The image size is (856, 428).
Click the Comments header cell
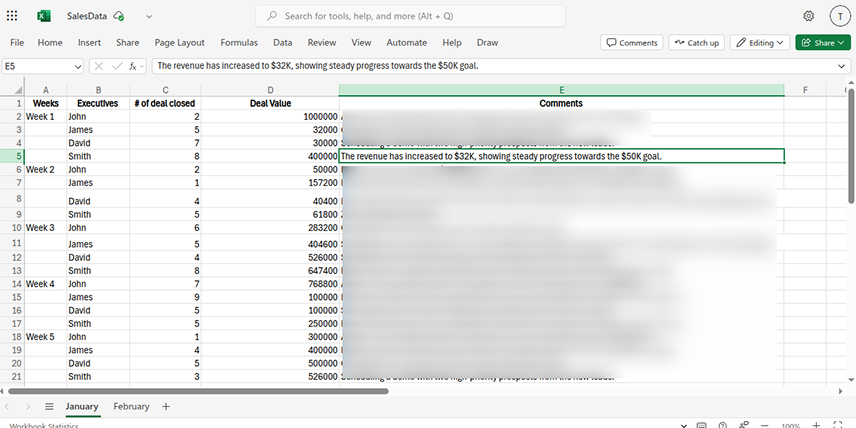561,103
